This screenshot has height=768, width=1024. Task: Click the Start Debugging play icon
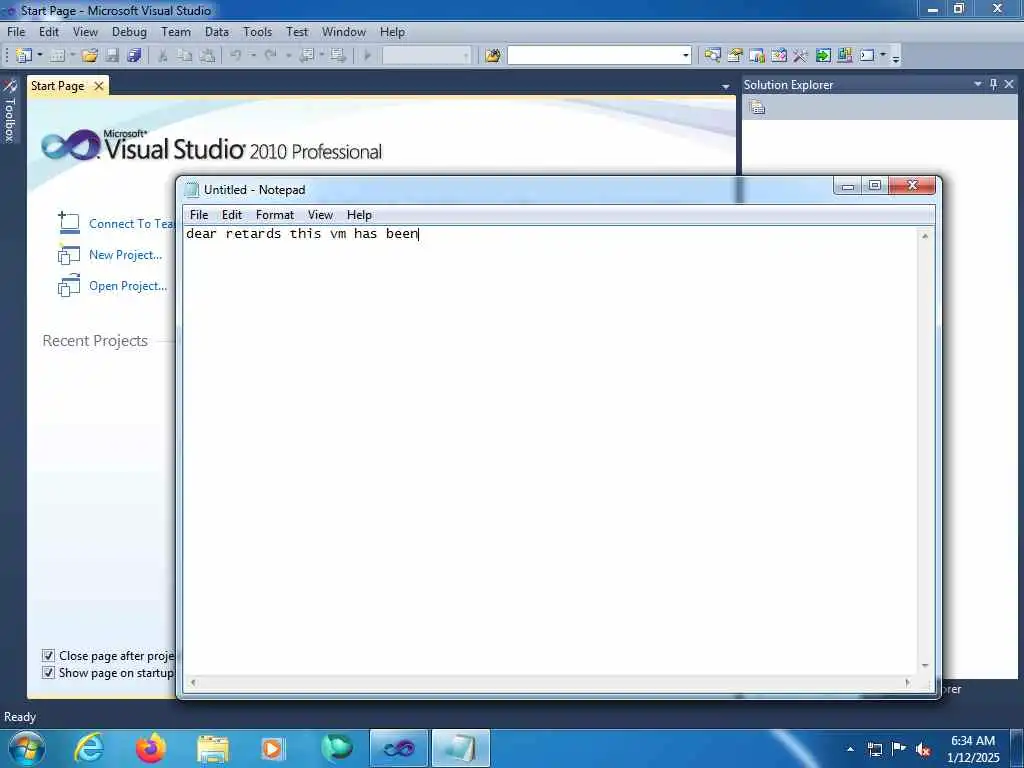368,56
